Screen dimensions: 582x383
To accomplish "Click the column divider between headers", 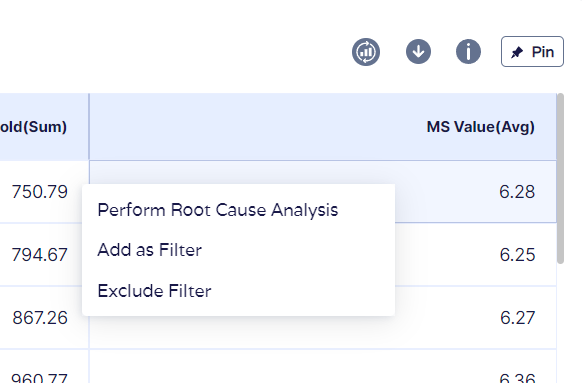I will point(89,127).
